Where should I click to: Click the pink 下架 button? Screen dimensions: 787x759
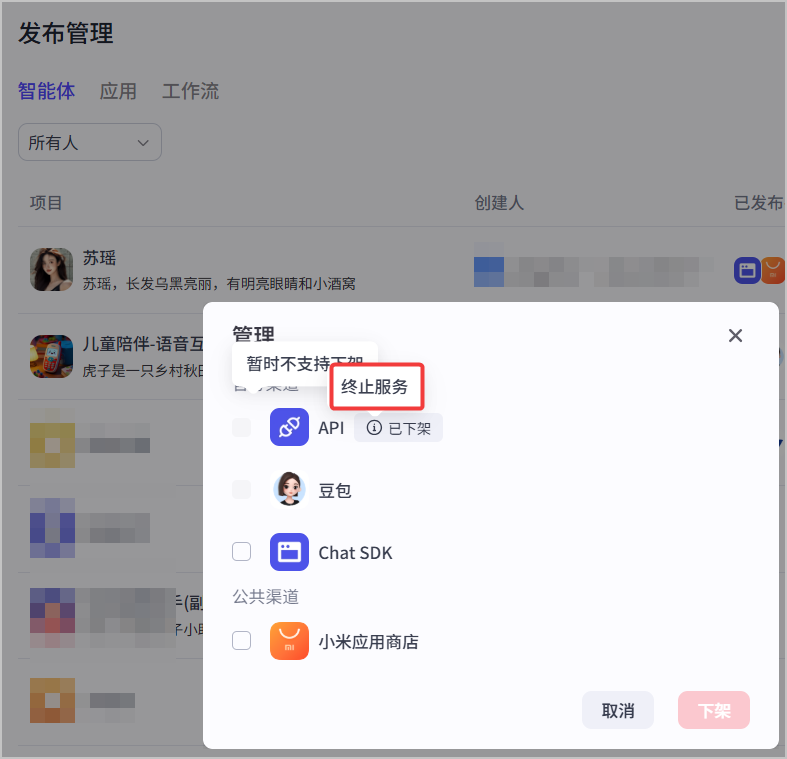pyautogui.click(x=714, y=710)
